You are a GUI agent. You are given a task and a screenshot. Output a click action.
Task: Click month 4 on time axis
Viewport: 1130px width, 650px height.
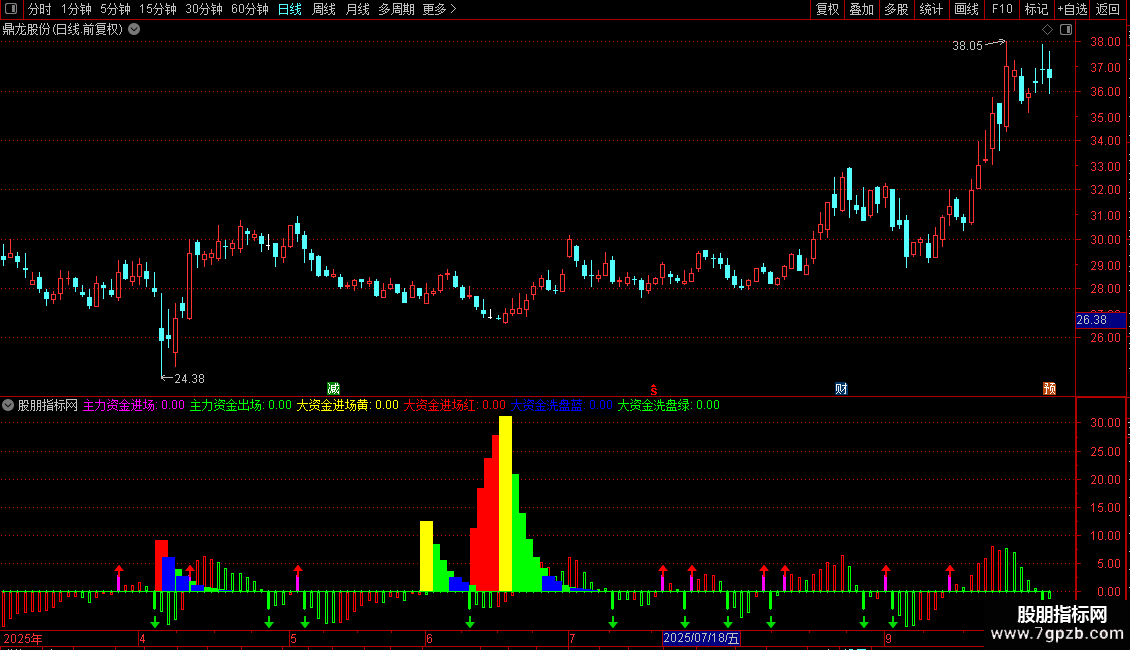[x=142, y=639]
